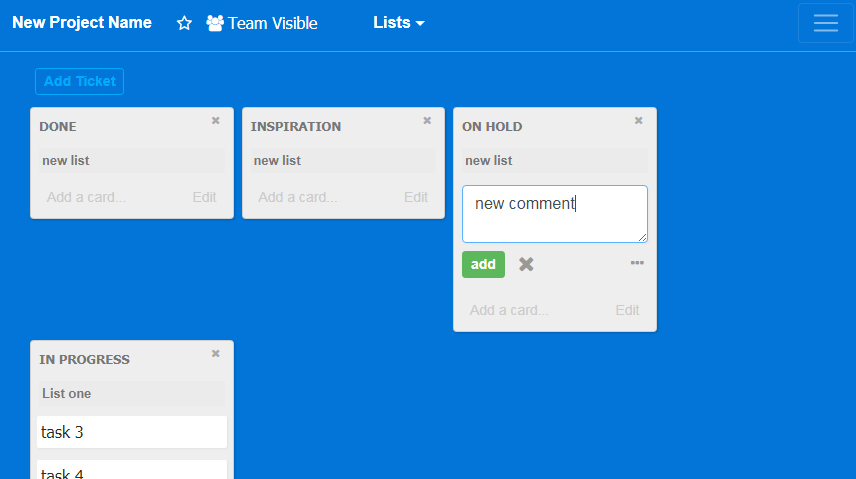Open card options ellipsis menu

[637, 263]
